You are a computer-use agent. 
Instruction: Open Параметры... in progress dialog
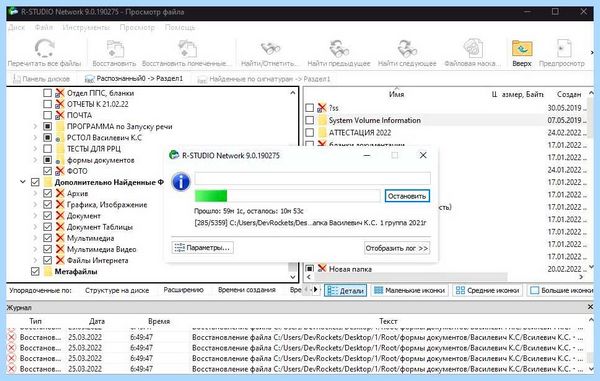coord(202,247)
